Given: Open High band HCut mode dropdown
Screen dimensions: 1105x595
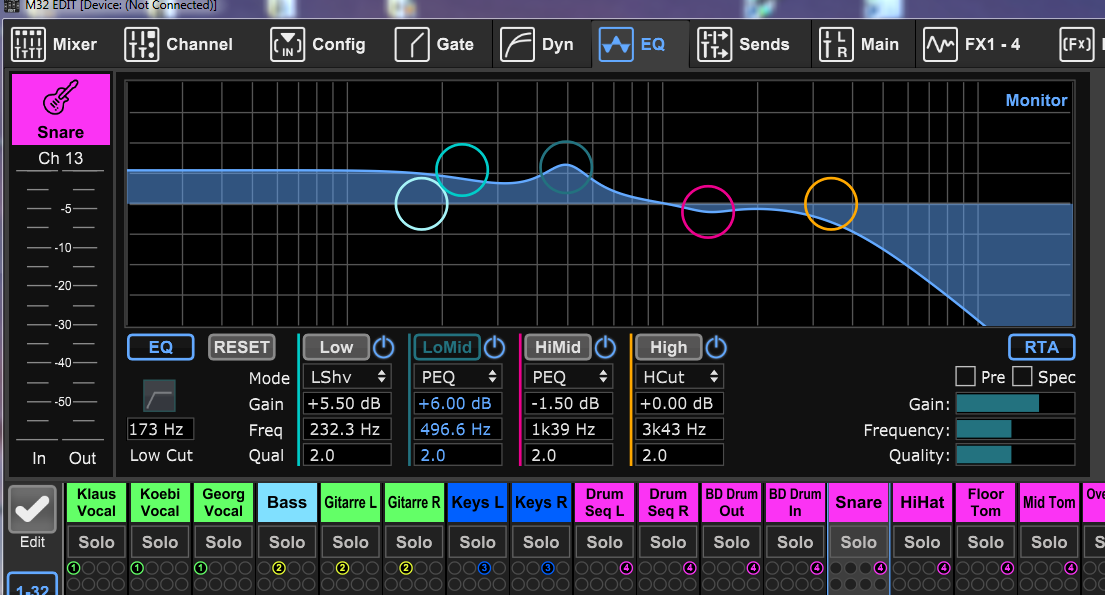Looking at the screenshot, I should tap(679, 376).
